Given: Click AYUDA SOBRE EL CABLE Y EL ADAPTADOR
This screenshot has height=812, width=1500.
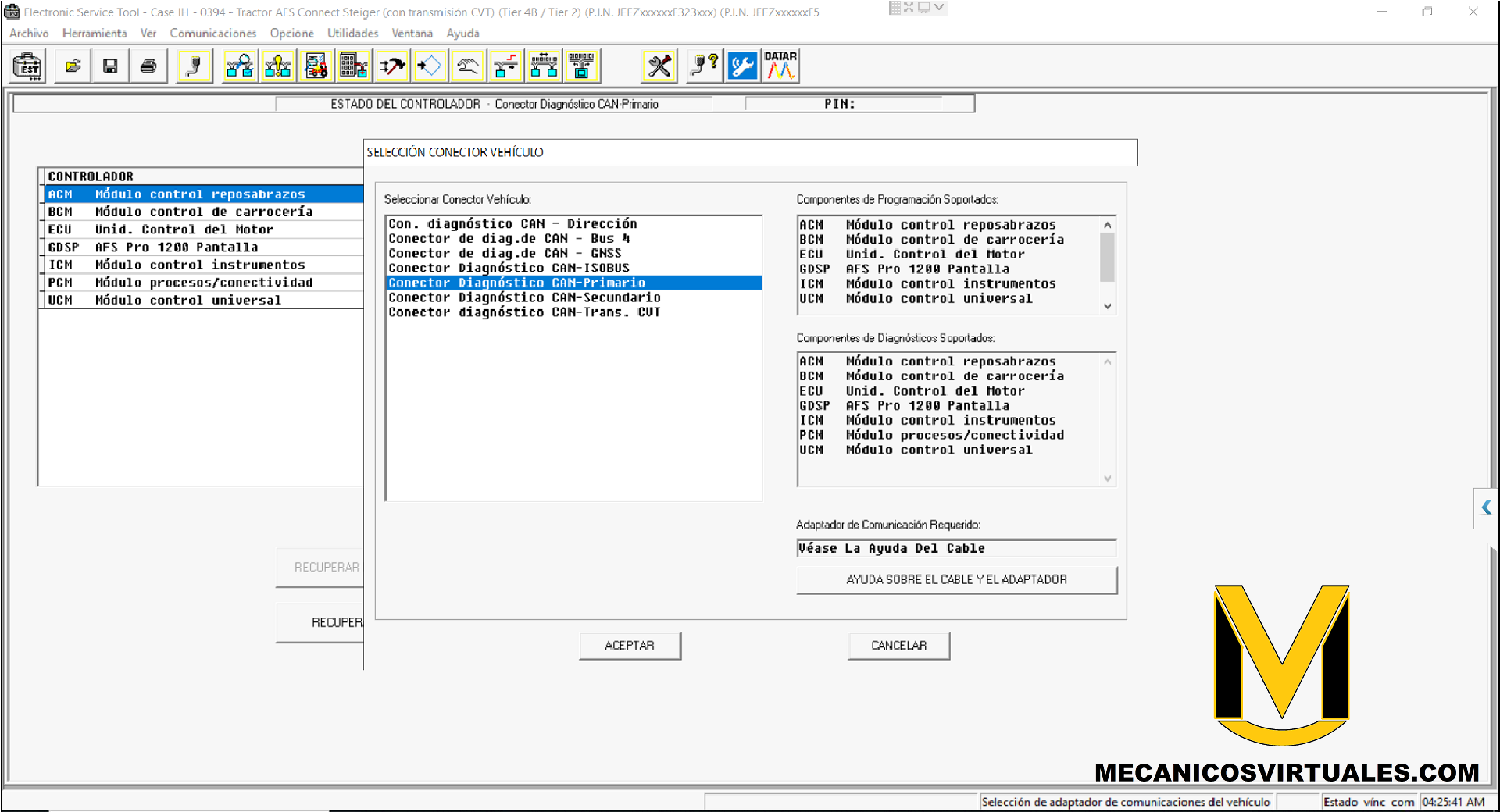Looking at the screenshot, I should click(956, 579).
